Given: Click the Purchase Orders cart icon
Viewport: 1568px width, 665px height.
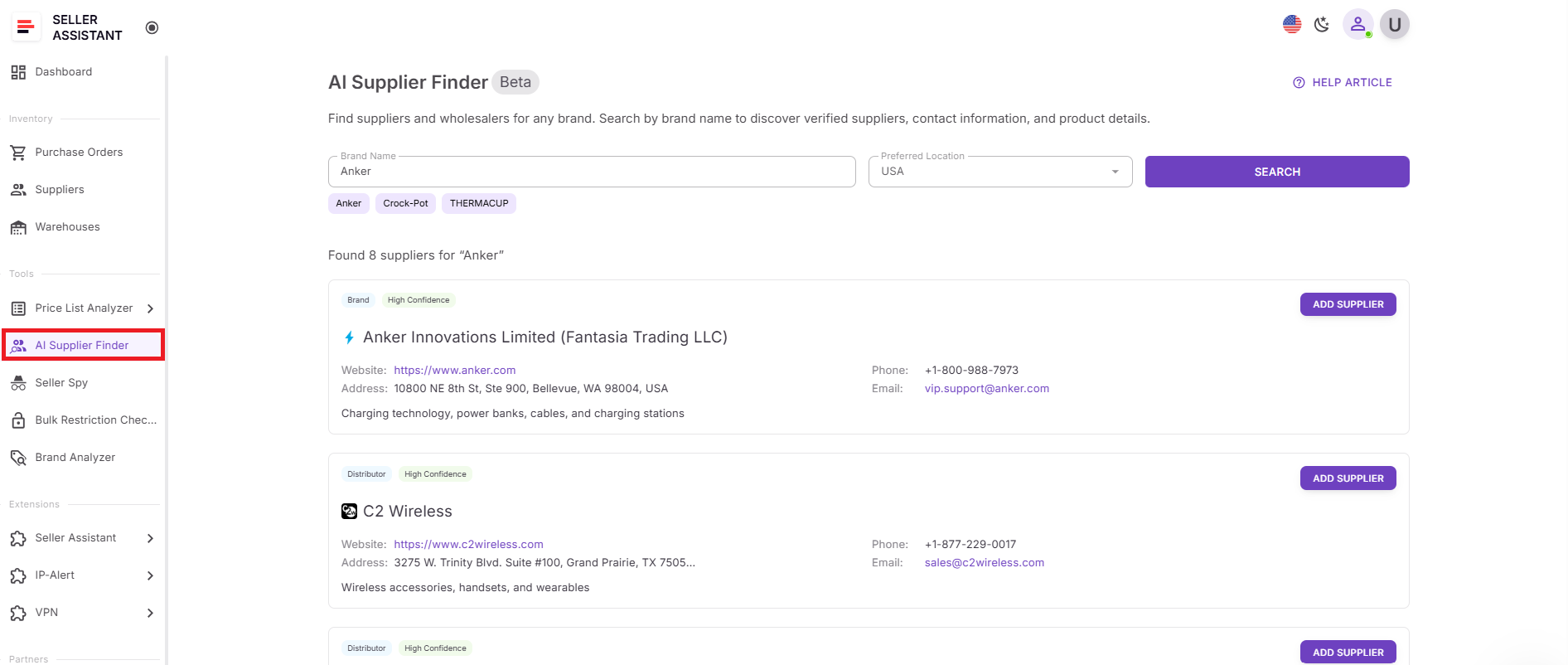Looking at the screenshot, I should [x=18, y=153].
